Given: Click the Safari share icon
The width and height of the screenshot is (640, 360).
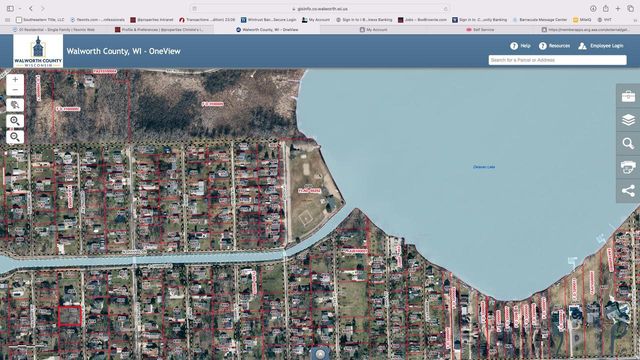Looking at the screenshot, I should tap(606, 9).
